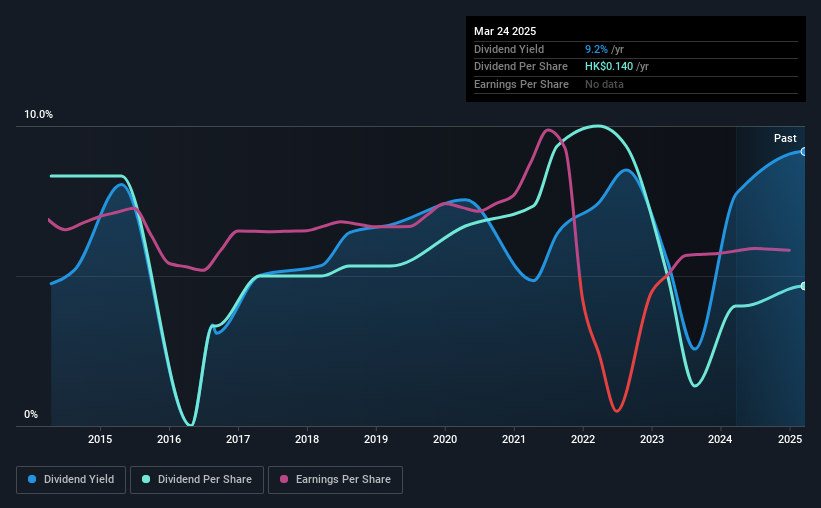Image resolution: width=821 pixels, height=508 pixels.
Task: Click the No data earnings value
Action: [x=604, y=84]
